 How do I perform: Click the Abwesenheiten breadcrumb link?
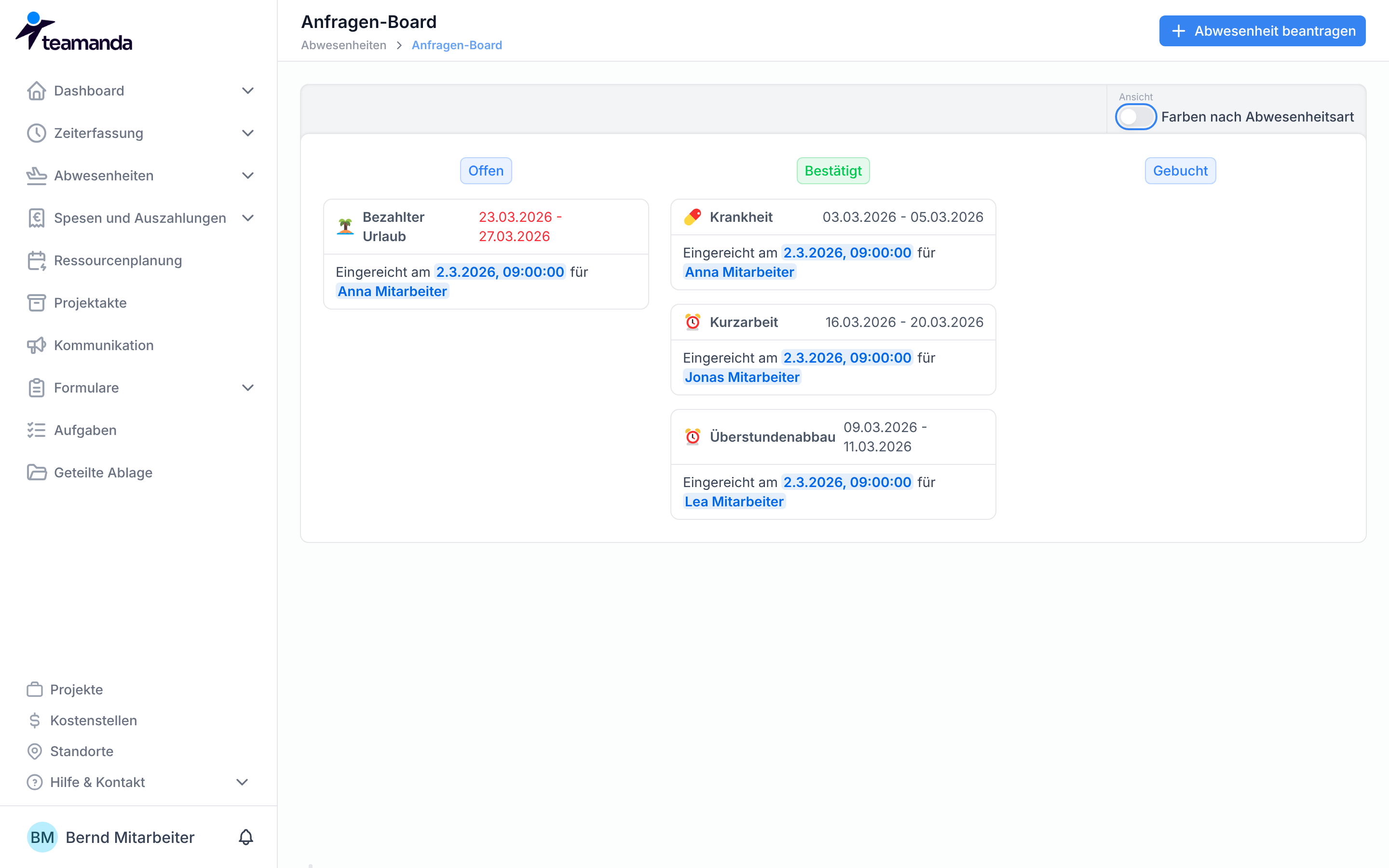pyautogui.click(x=343, y=45)
